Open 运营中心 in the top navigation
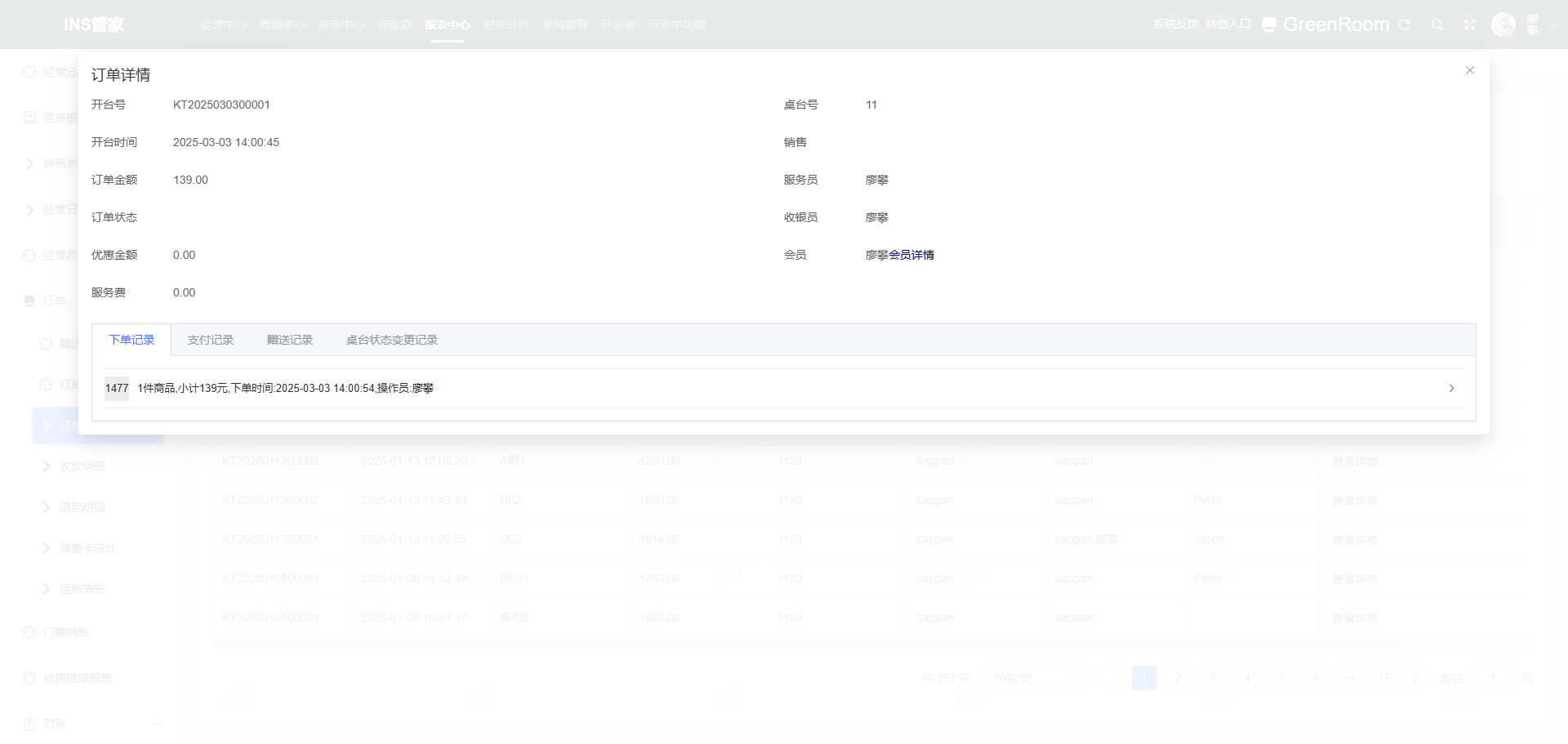Screen dimensions: 1568x744 click(x=224, y=25)
